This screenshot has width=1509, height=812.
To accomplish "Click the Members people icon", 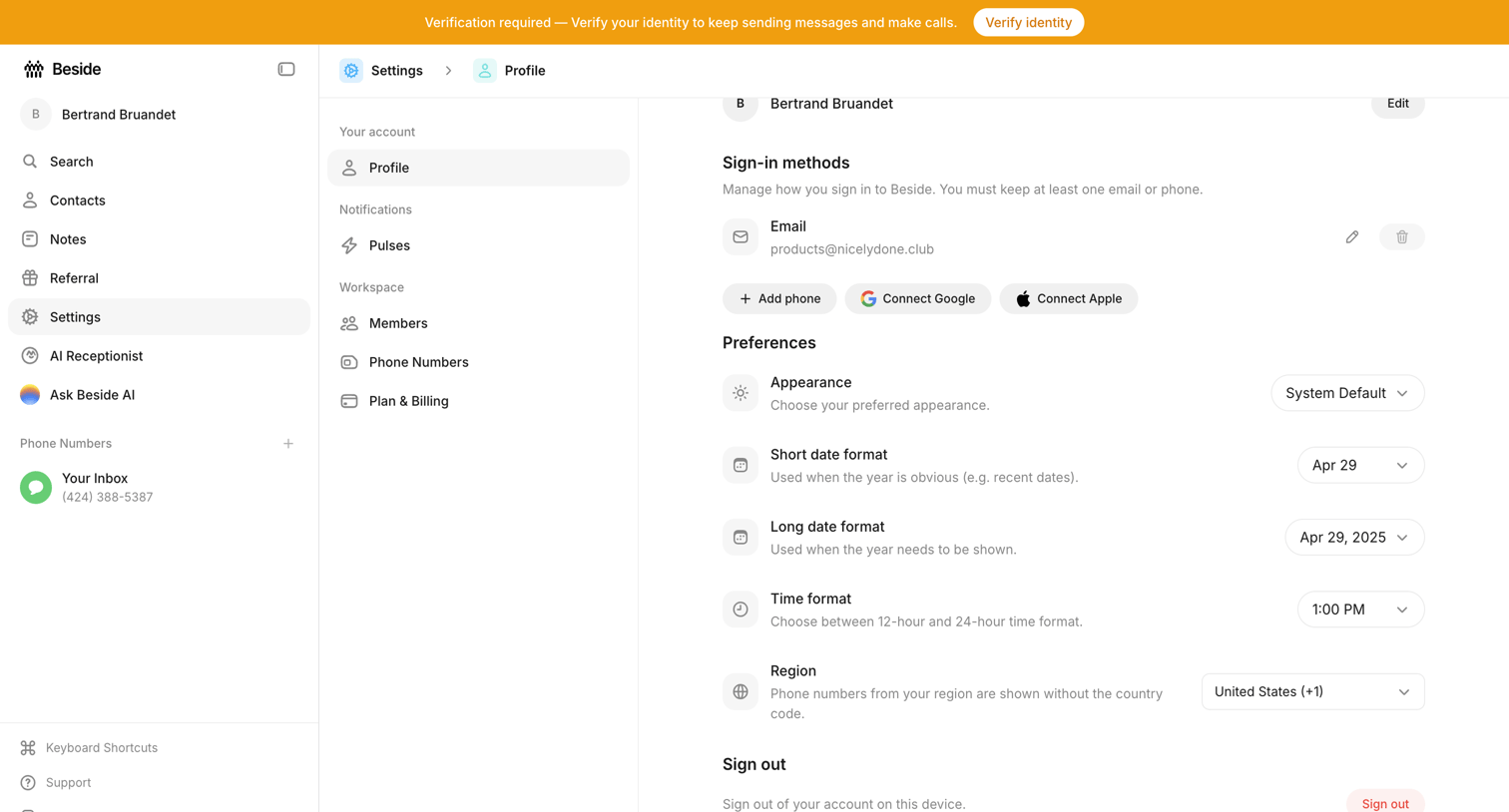I will tap(349, 323).
